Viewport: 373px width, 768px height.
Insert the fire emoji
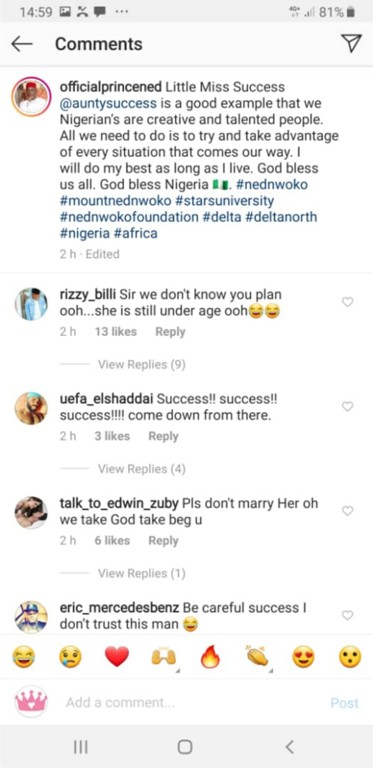(210, 657)
